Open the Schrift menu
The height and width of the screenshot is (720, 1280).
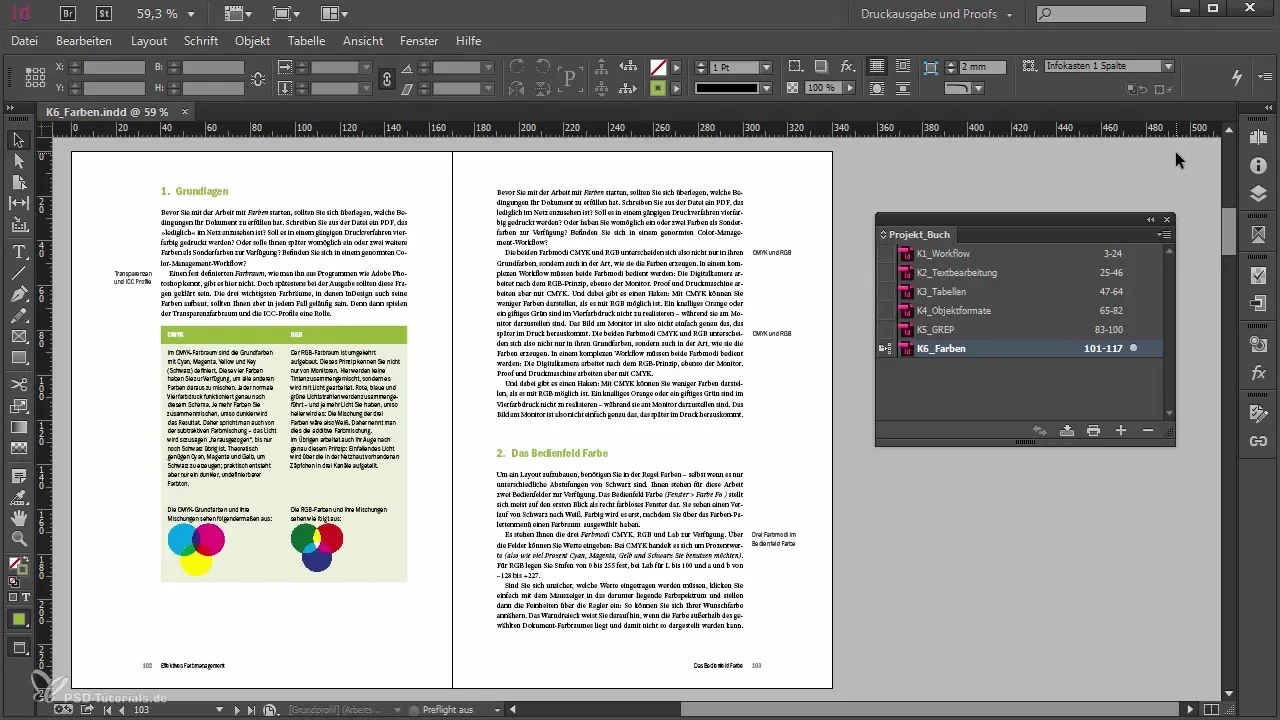point(201,41)
